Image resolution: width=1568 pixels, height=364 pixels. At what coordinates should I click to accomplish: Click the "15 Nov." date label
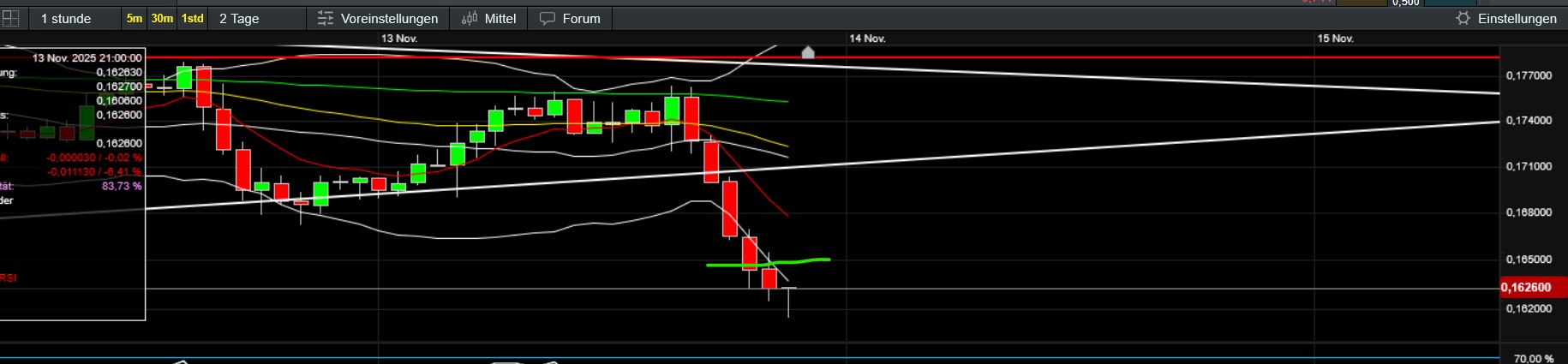coord(1335,39)
